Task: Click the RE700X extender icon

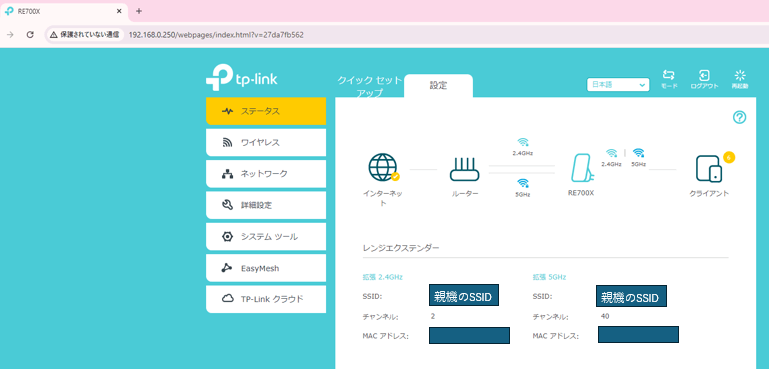Action: (x=582, y=168)
